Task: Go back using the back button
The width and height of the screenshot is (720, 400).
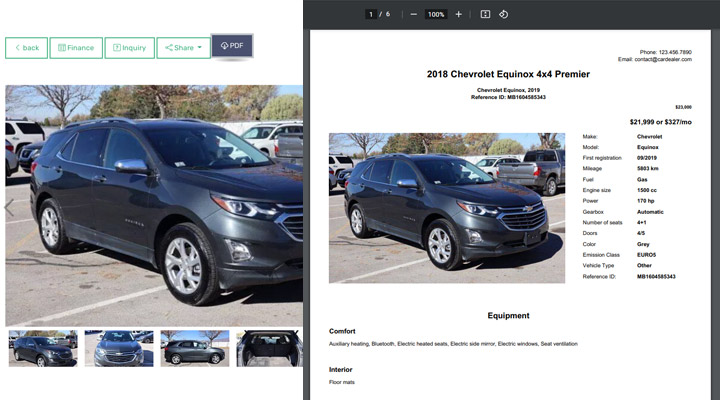Action: 26,48
